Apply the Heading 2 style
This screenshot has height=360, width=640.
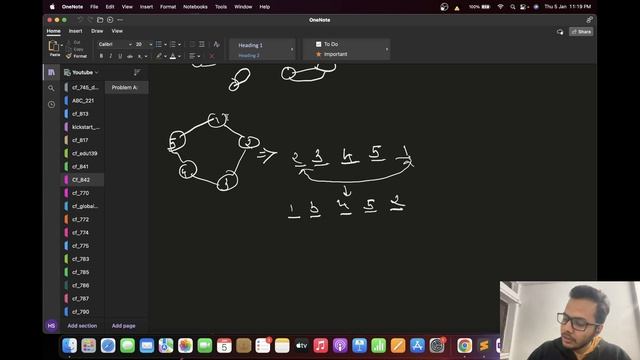pyautogui.click(x=249, y=56)
